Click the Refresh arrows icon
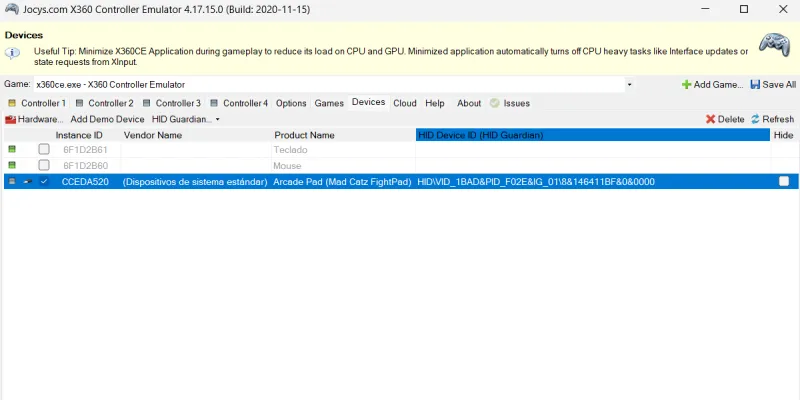 tap(755, 119)
